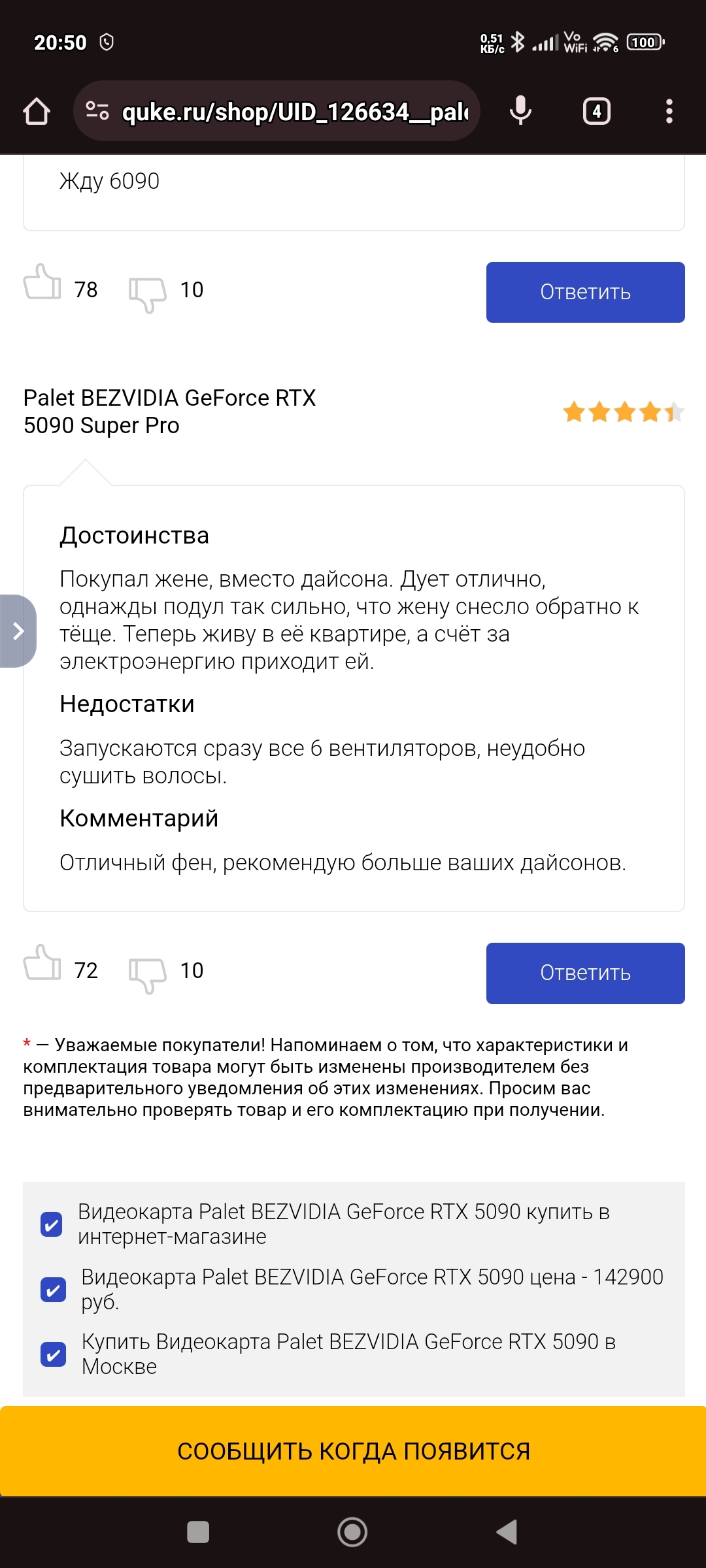This screenshot has width=706, height=1568.
Task: Tap the voice search microphone
Action: click(520, 111)
